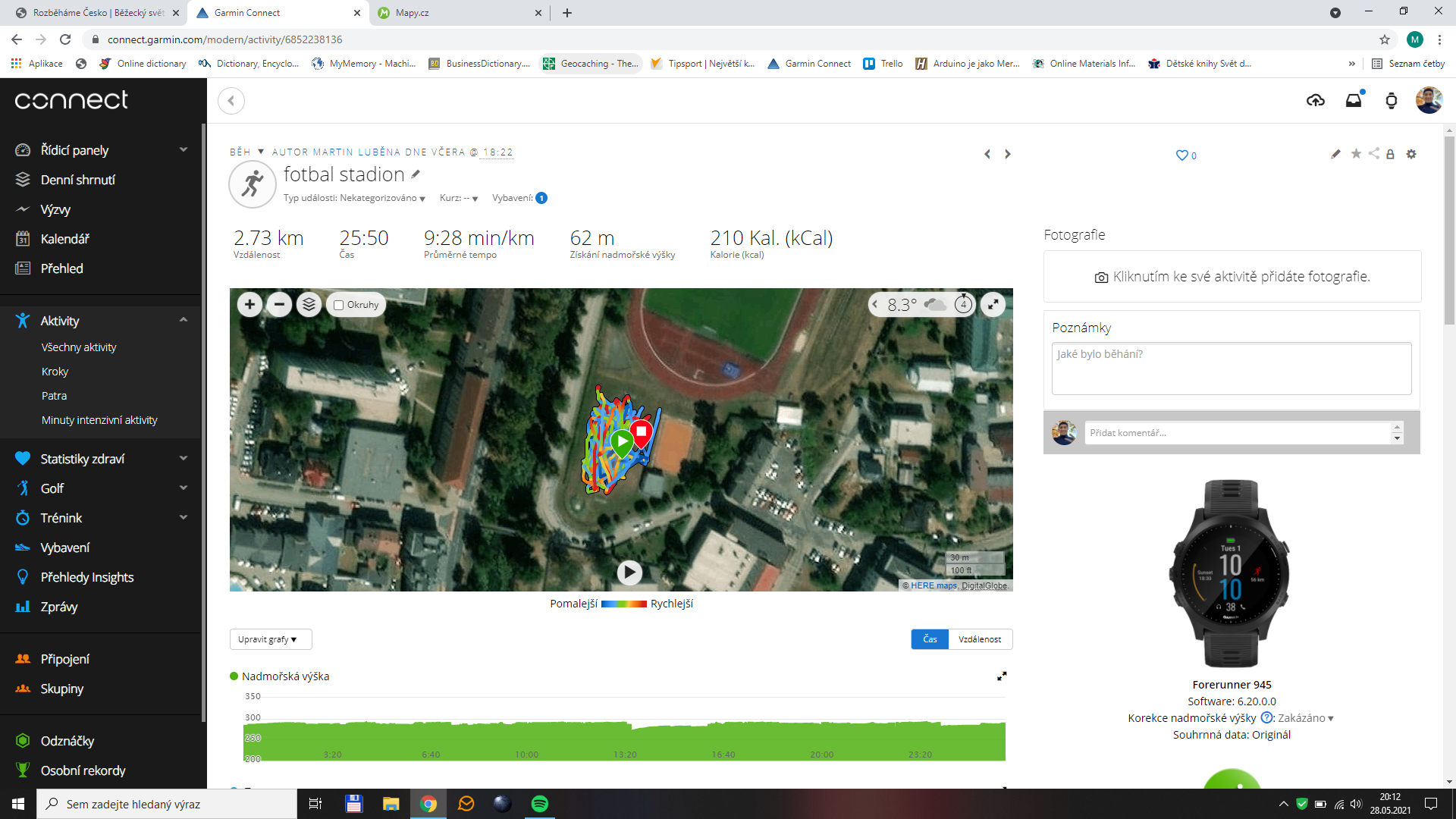Enable the Okruhy laps checkbox
The width and height of the screenshot is (1456, 819).
tap(339, 305)
